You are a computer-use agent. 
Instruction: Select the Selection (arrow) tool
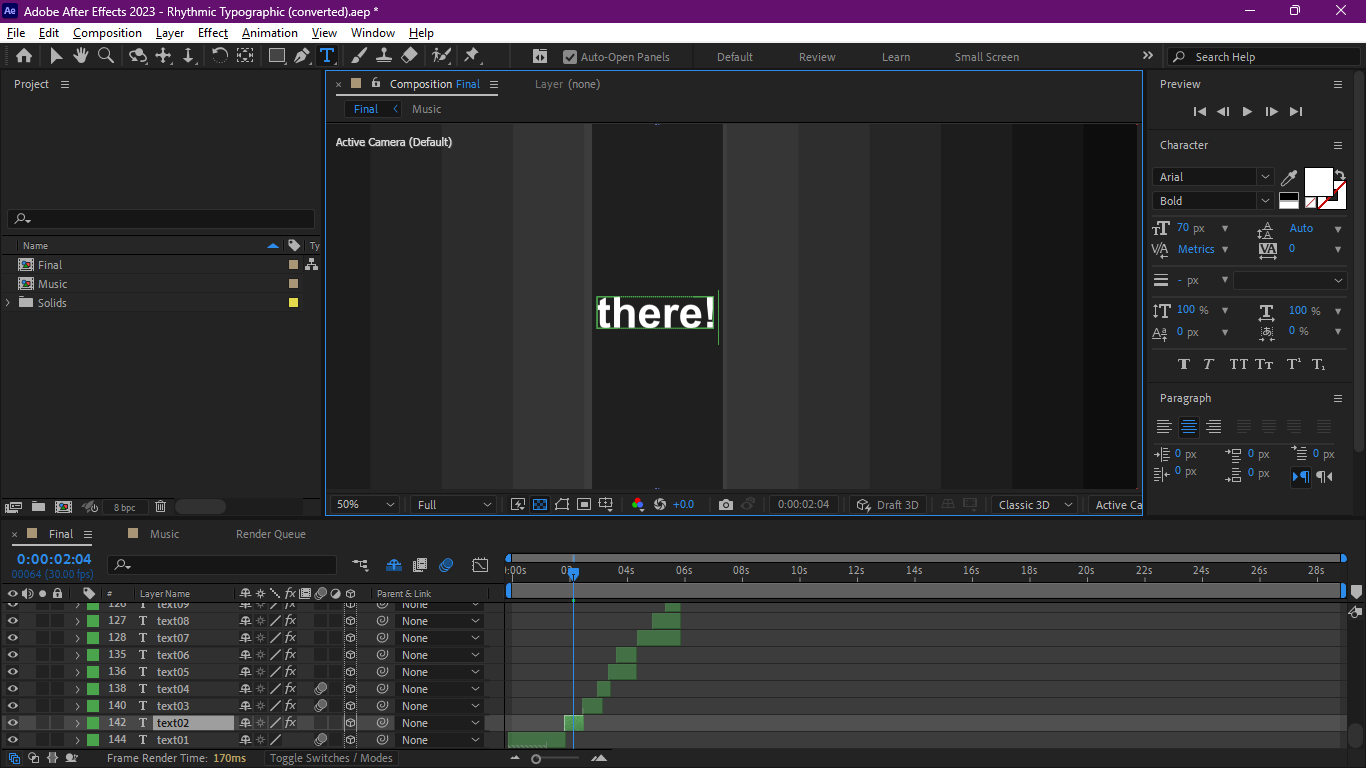click(56, 56)
